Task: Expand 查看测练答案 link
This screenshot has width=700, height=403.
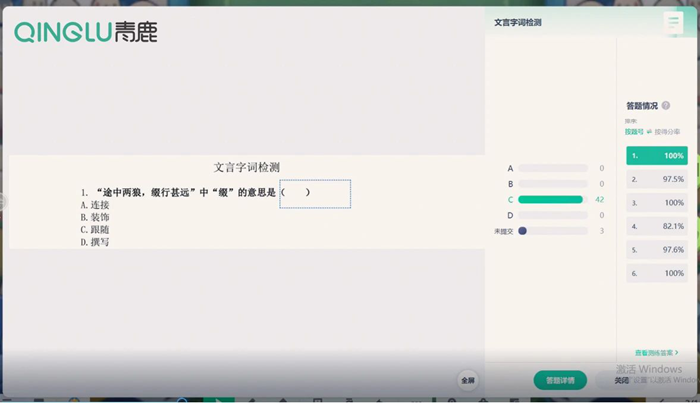Action: pyautogui.click(x=656, y=353)
